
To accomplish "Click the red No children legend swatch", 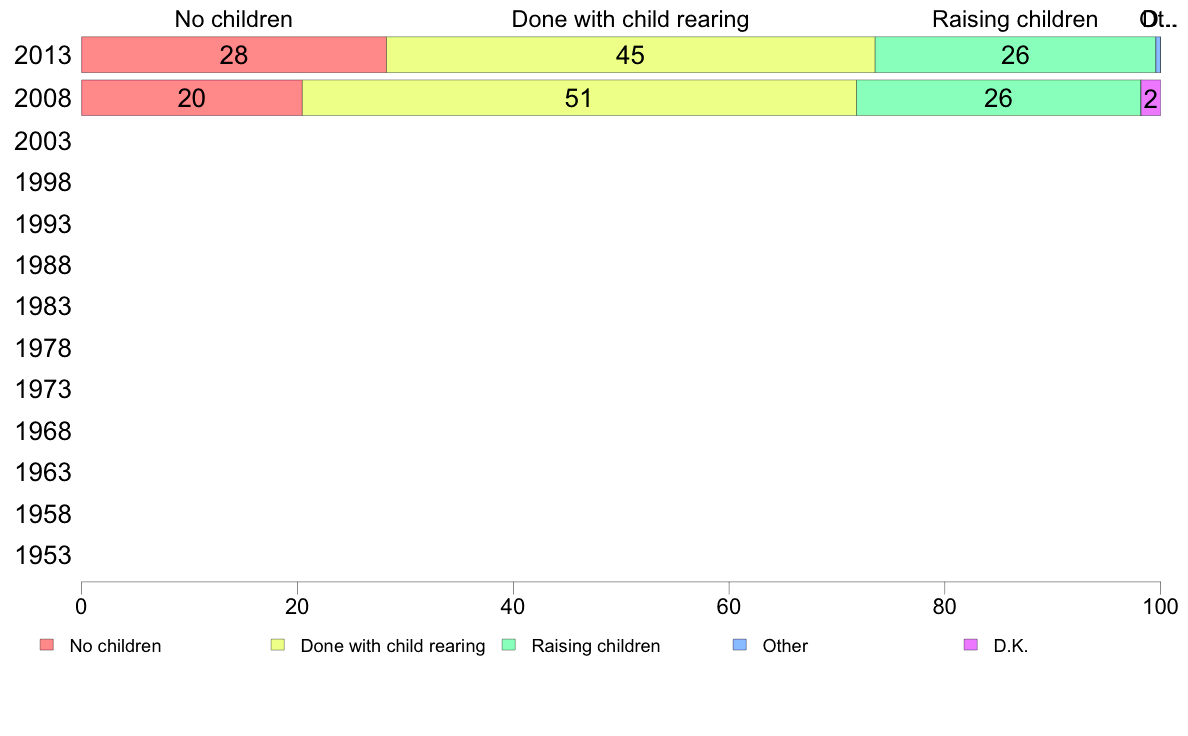I will tap(47, 645).
